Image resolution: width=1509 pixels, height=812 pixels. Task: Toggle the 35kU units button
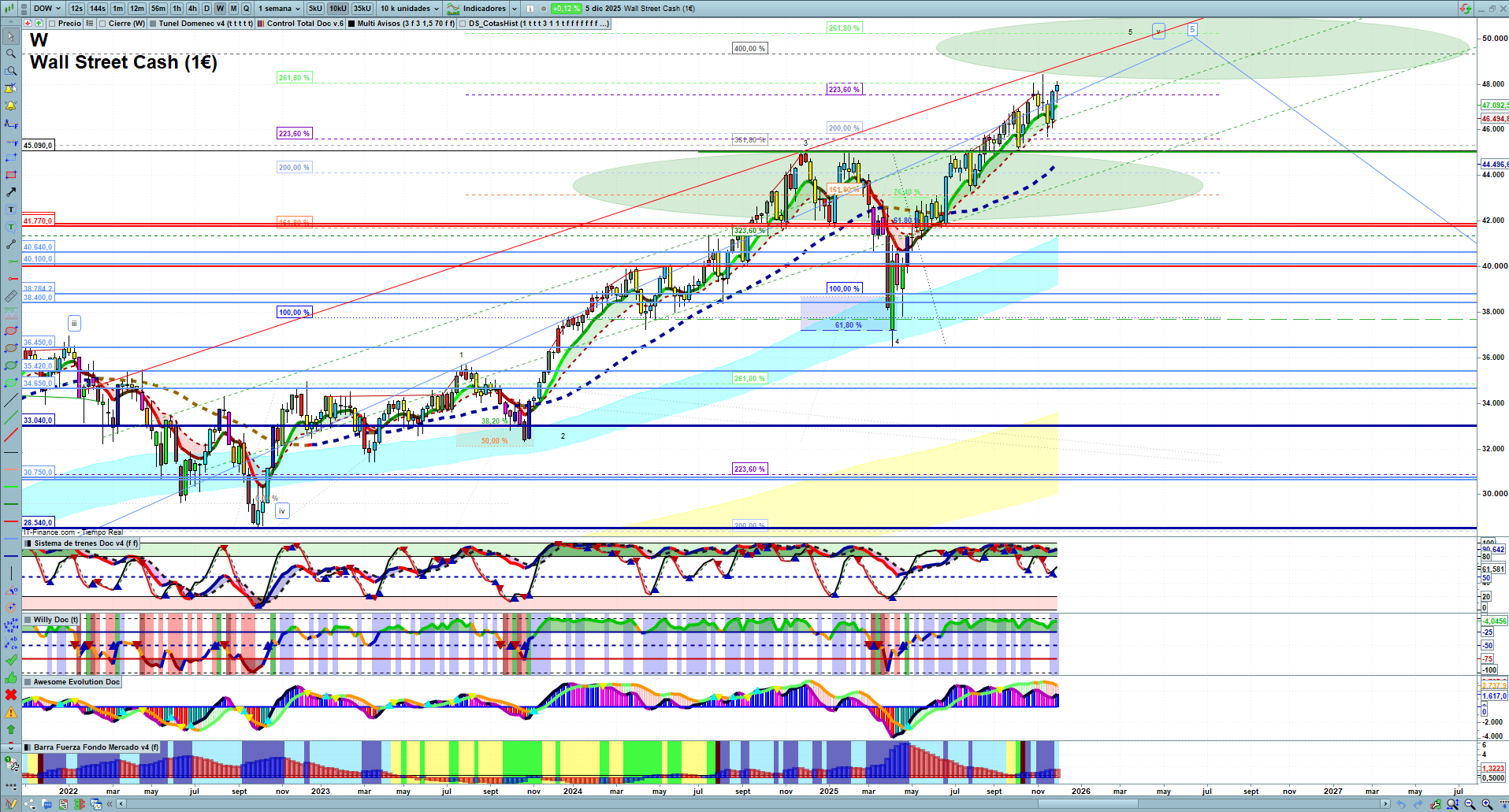point(362,9)
